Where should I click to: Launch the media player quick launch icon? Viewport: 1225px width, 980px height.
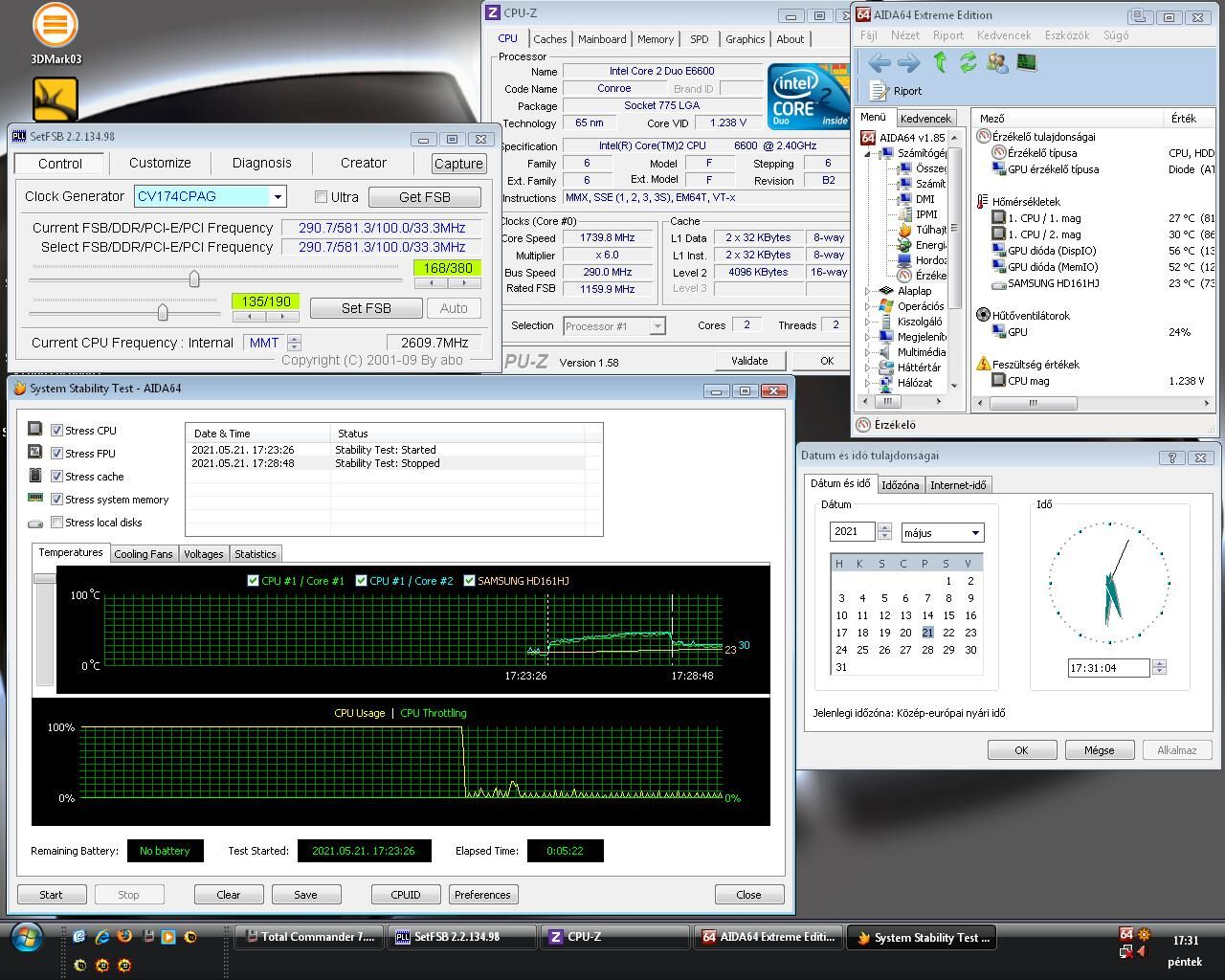168,937
